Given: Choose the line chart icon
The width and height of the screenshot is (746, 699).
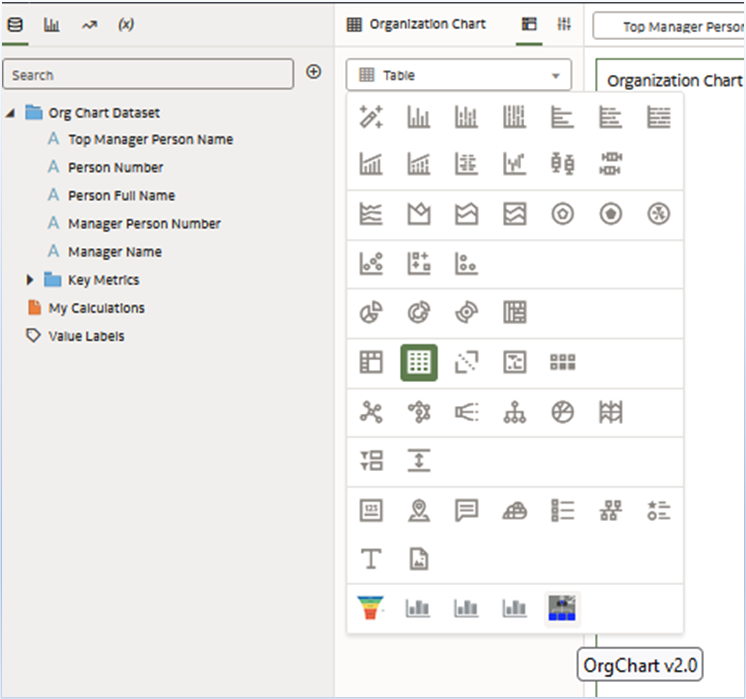Looking at the screenshot, I should [371, 214].
